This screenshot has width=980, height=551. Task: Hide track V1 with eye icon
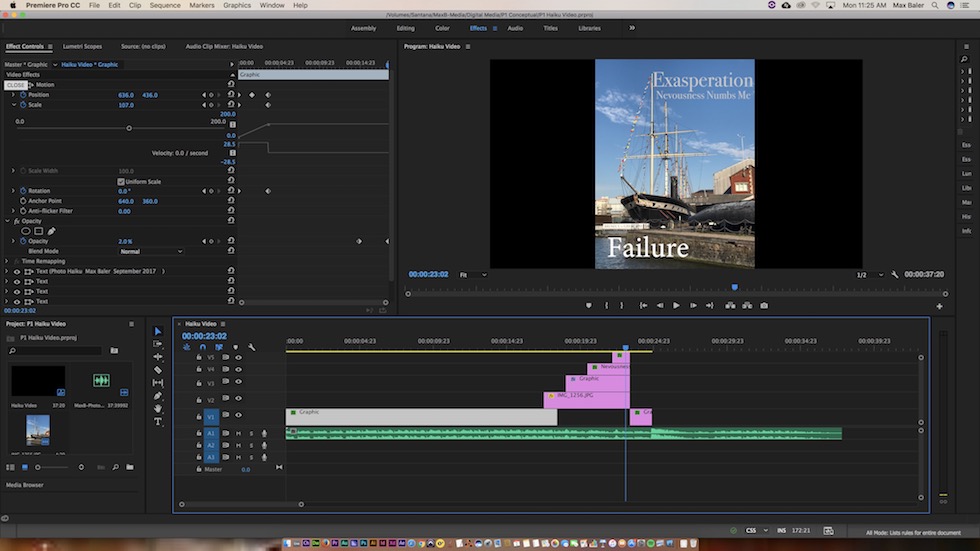click(x=238, y=415)
